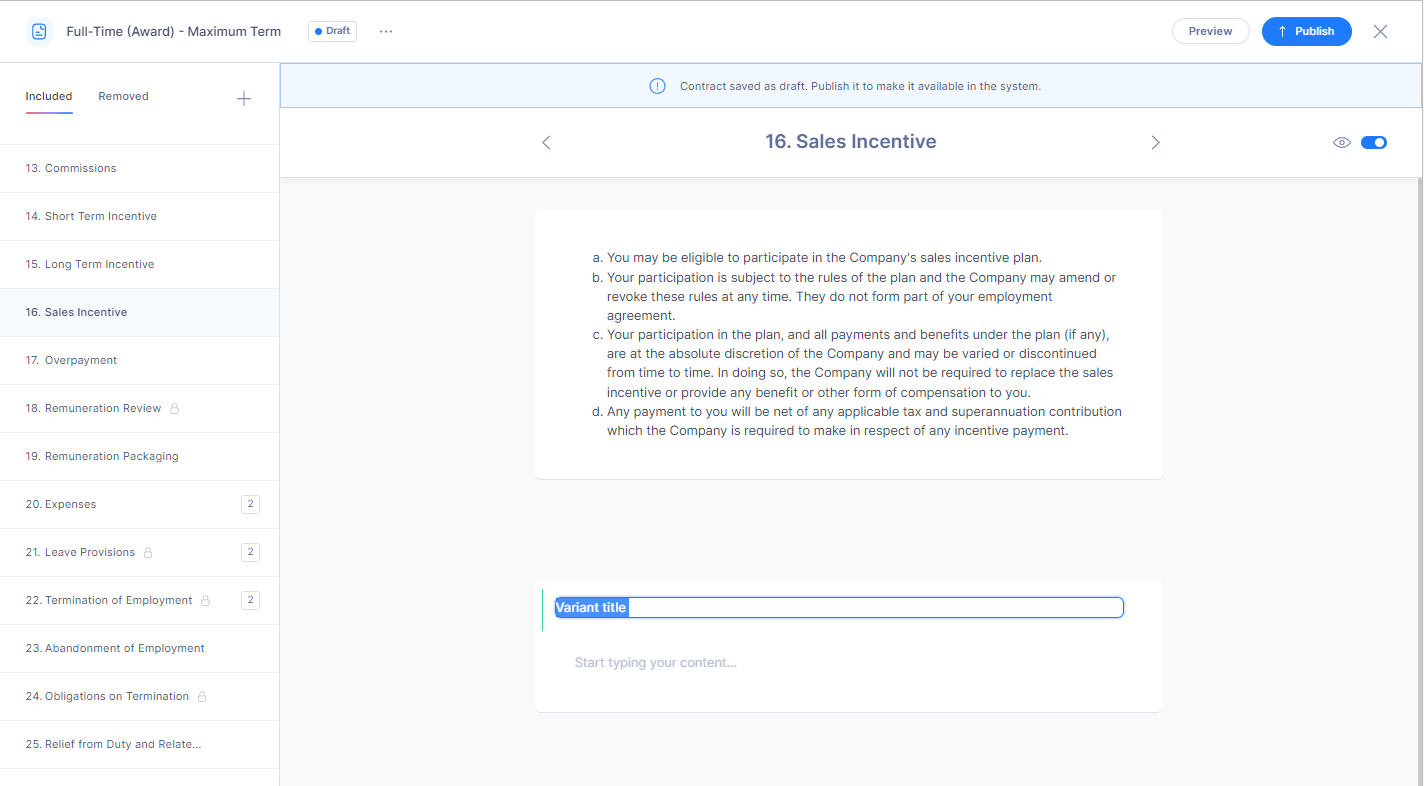Go to previous clause with left chevron
The height and width of the screenshot is (786, 1424).
tap(546, 143)
